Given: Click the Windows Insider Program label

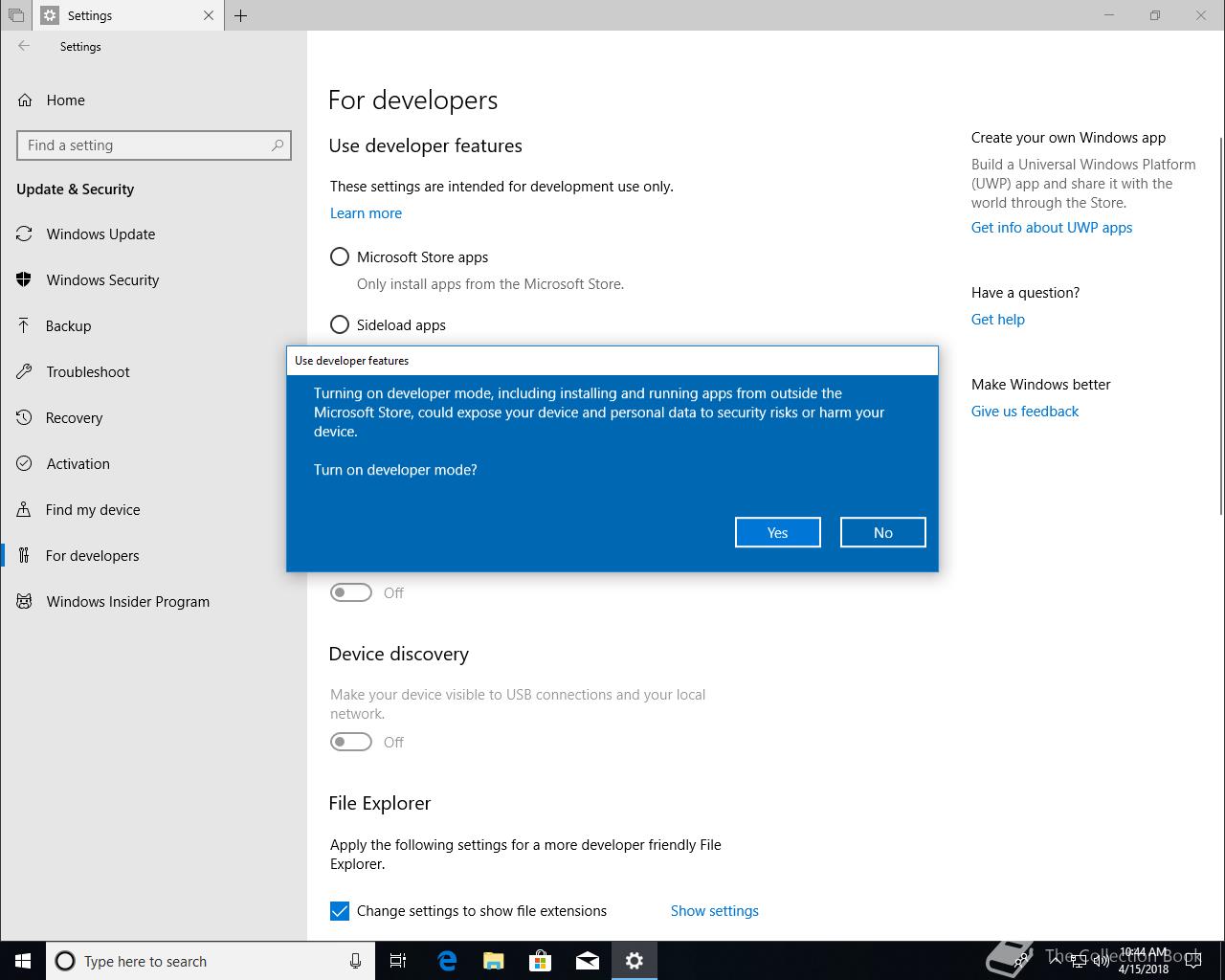Looking at the screenshot, I should tap(128, 602).
